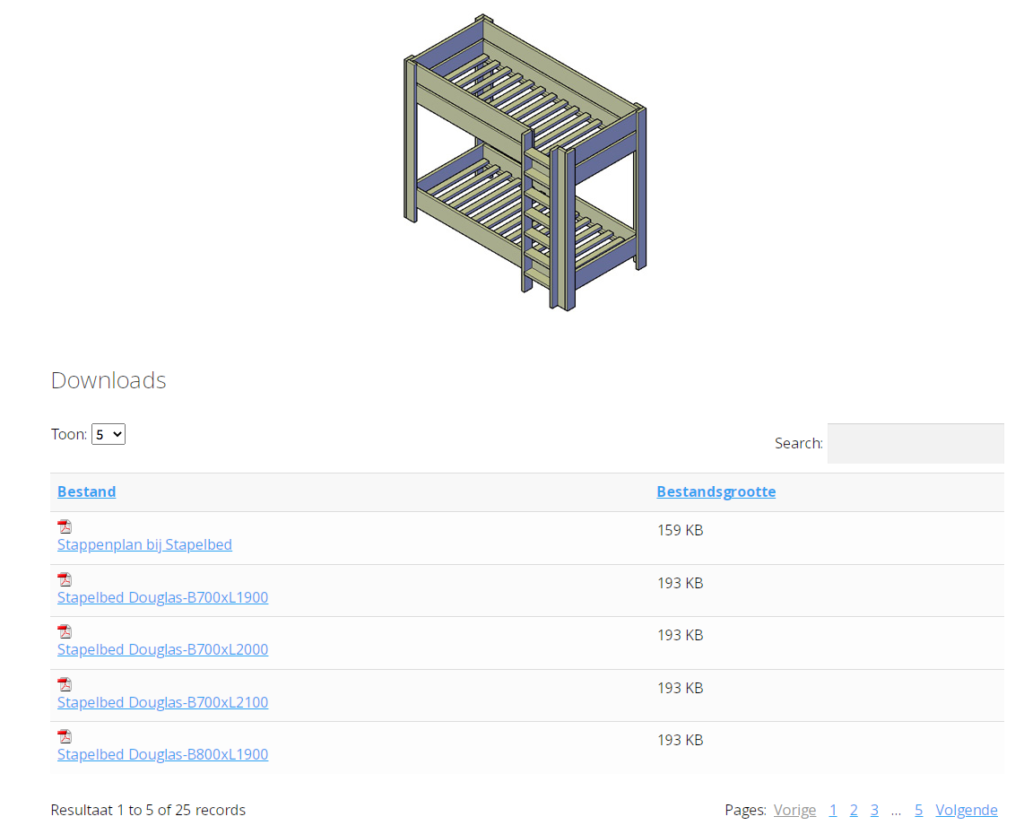1024x834 pixels.
Task: Click PDF icon for Stapelbed Douglas-B700xL2000
Action: point(65,632)
